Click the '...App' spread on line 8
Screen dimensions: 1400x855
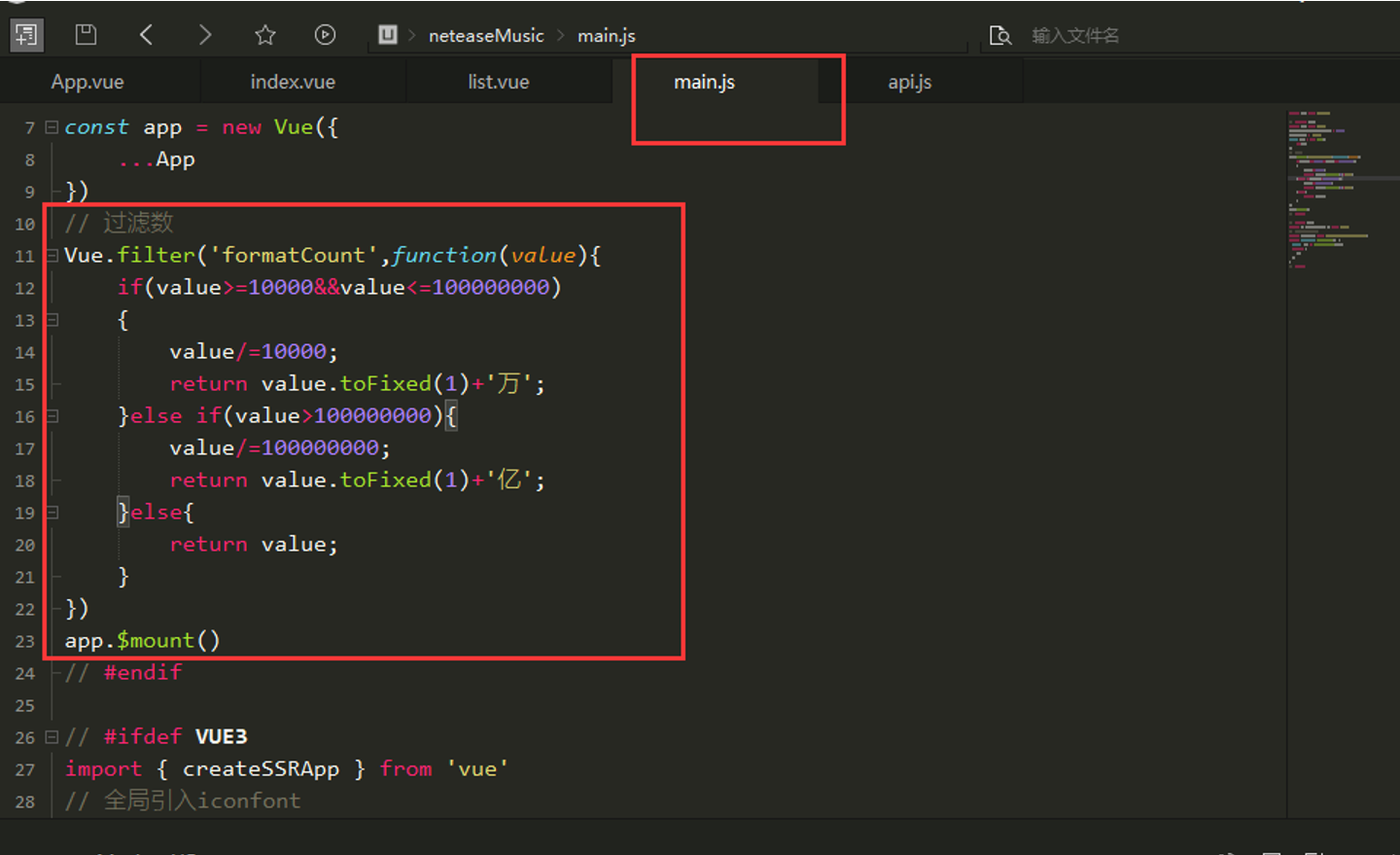[x=157, y=160]
